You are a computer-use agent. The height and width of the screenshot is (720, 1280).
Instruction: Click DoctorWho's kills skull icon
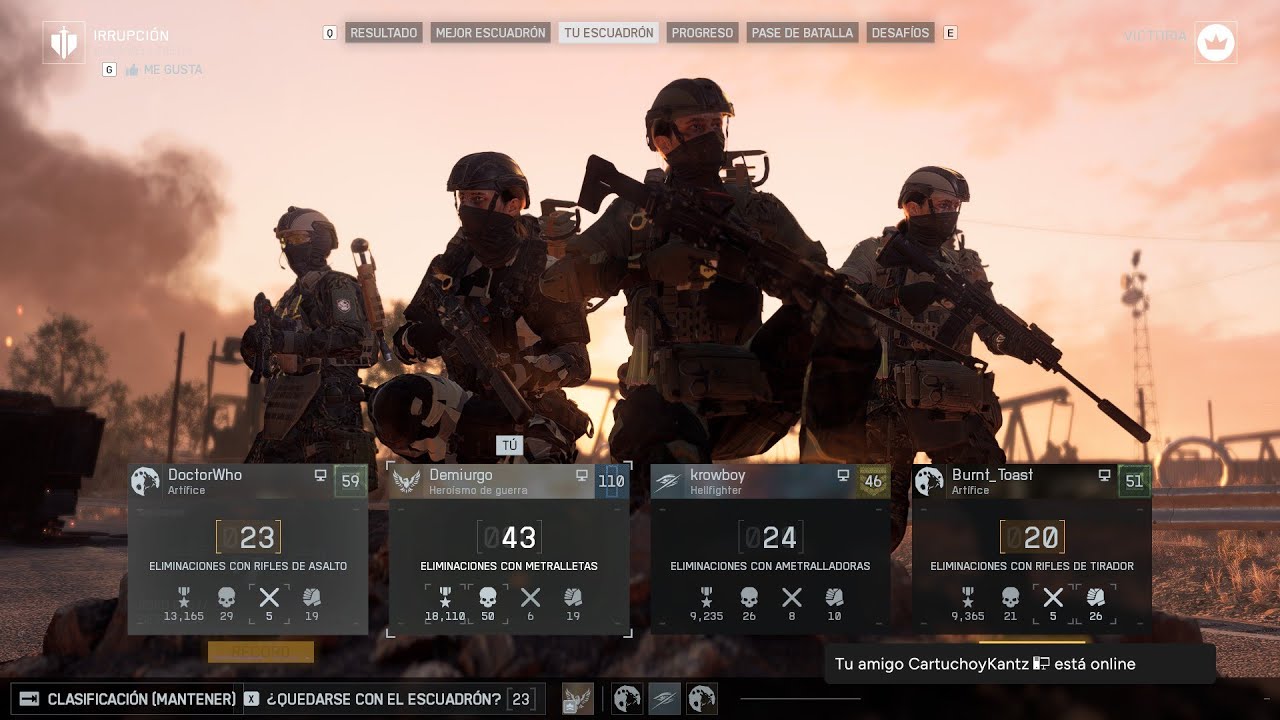click(x=226, y=597)
